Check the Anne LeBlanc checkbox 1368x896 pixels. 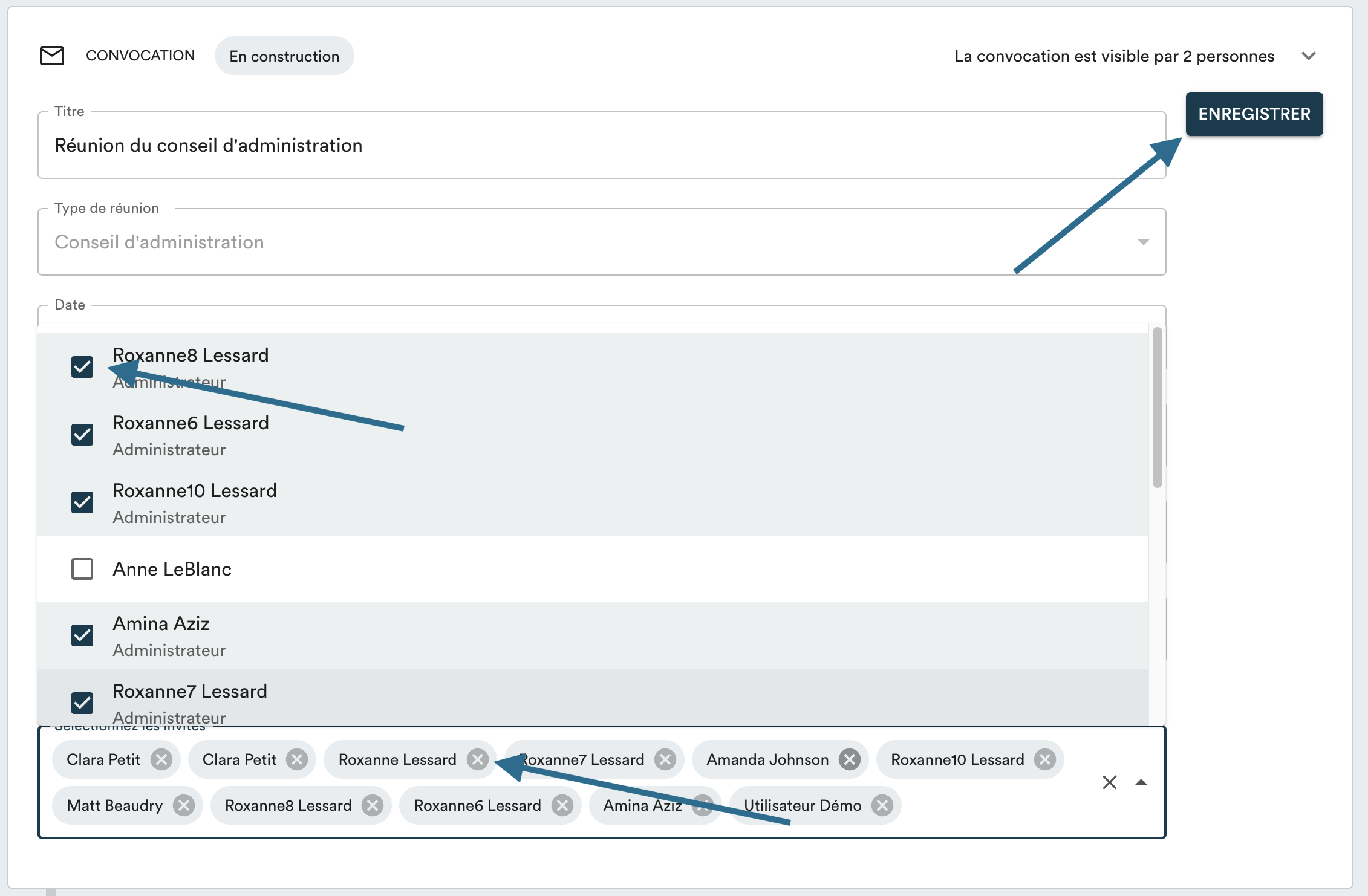pyautogui.click(x=82, y=569)
